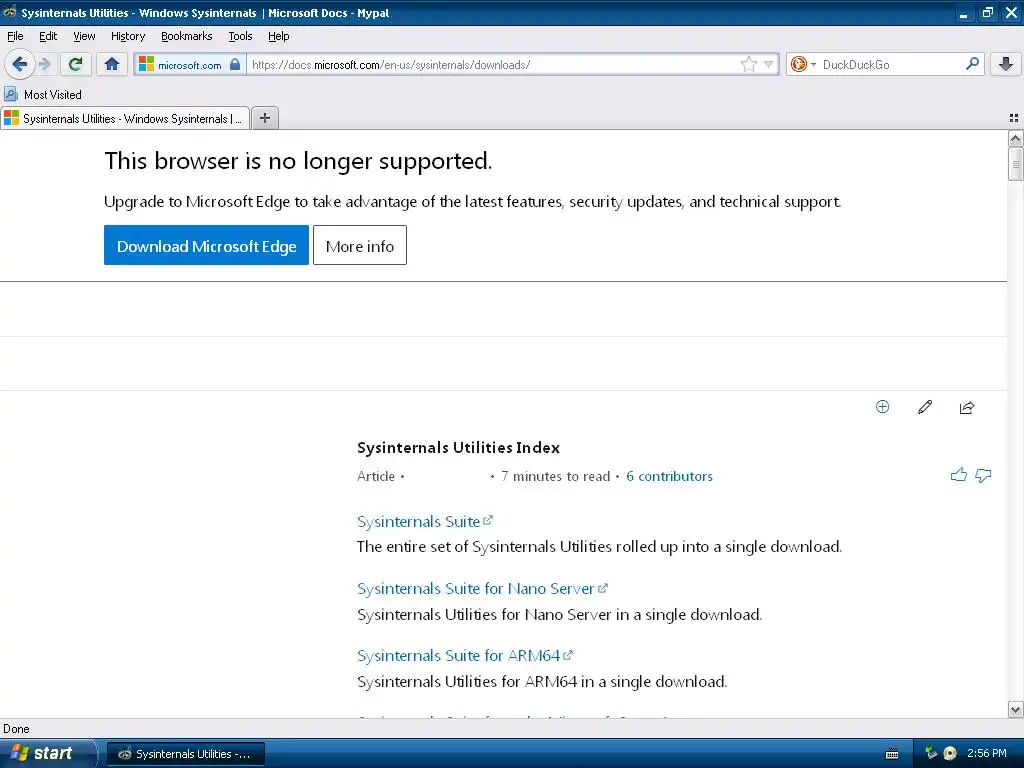Open the Downloads arrow button
Viewport: 1024px width, 768px height.
click(x=1006, y=64)
